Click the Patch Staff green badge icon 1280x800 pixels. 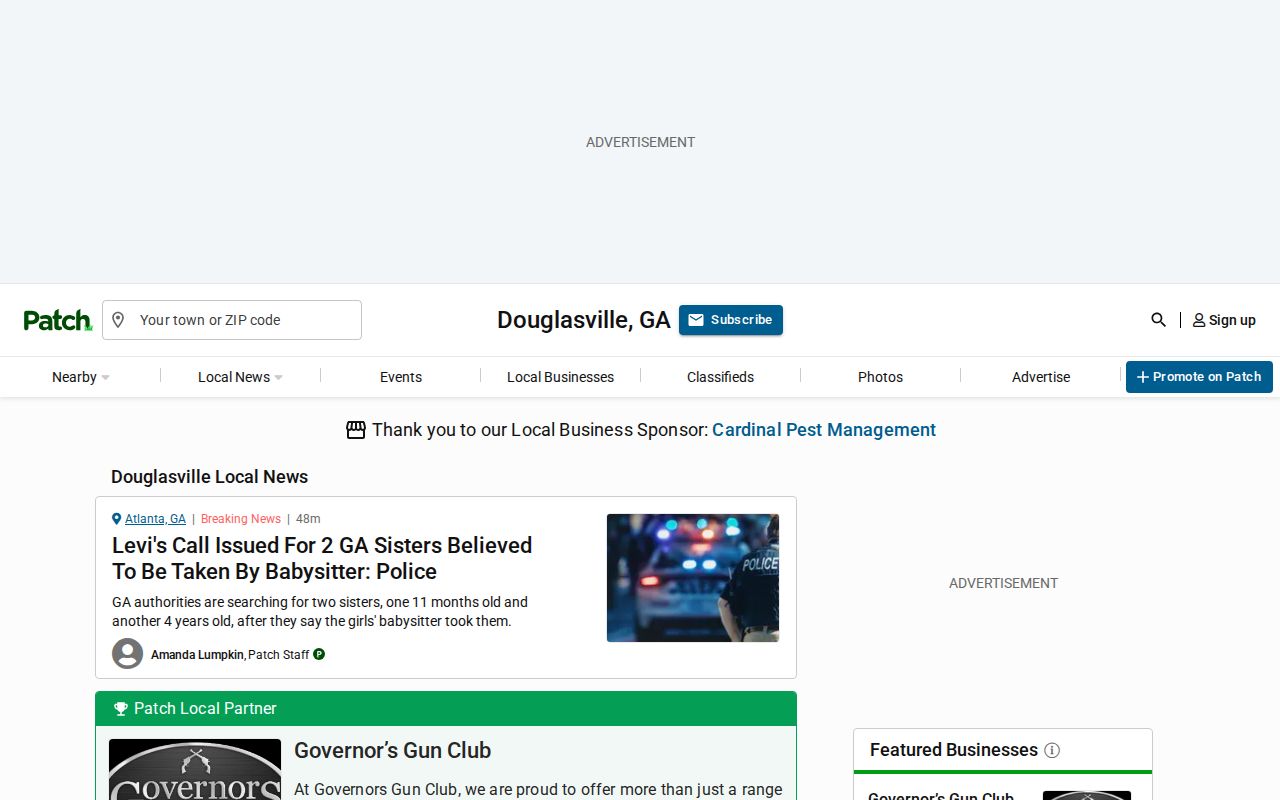coord(319,654)
